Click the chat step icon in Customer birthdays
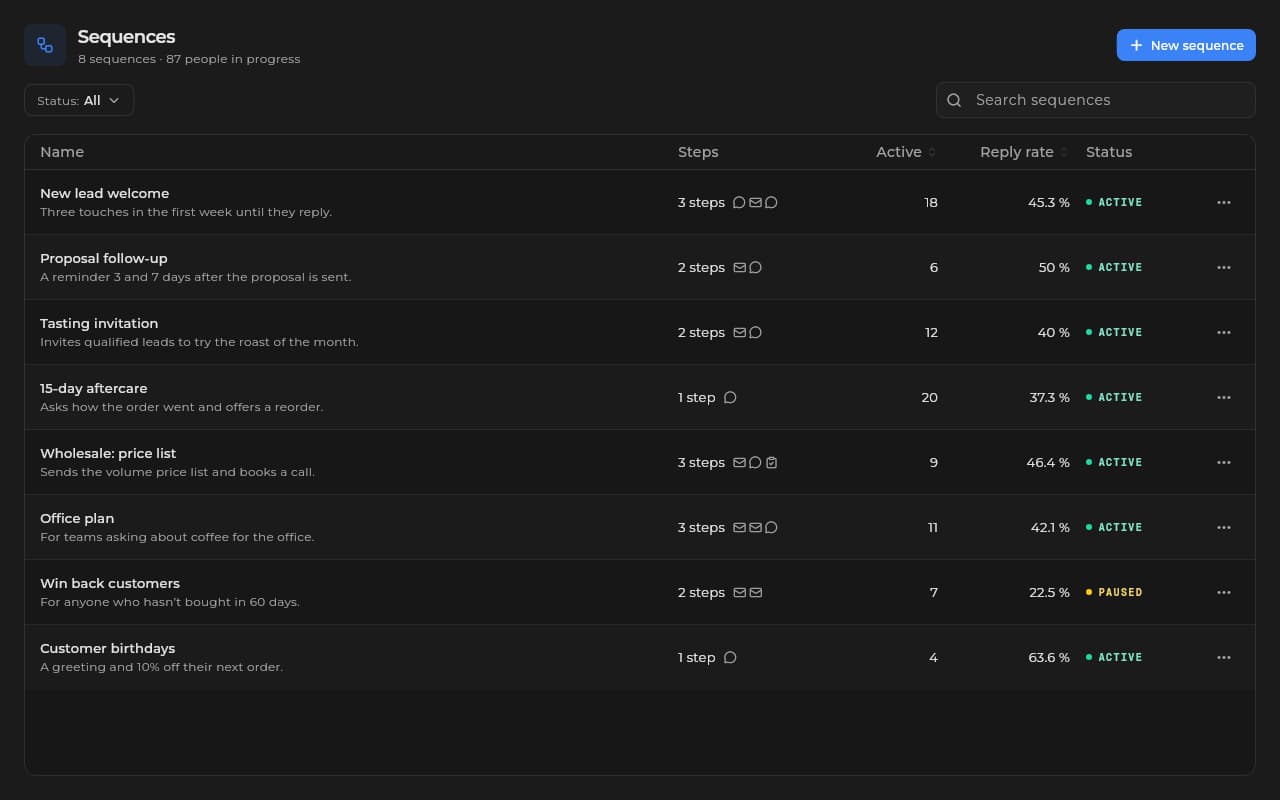 coord(730,657)
